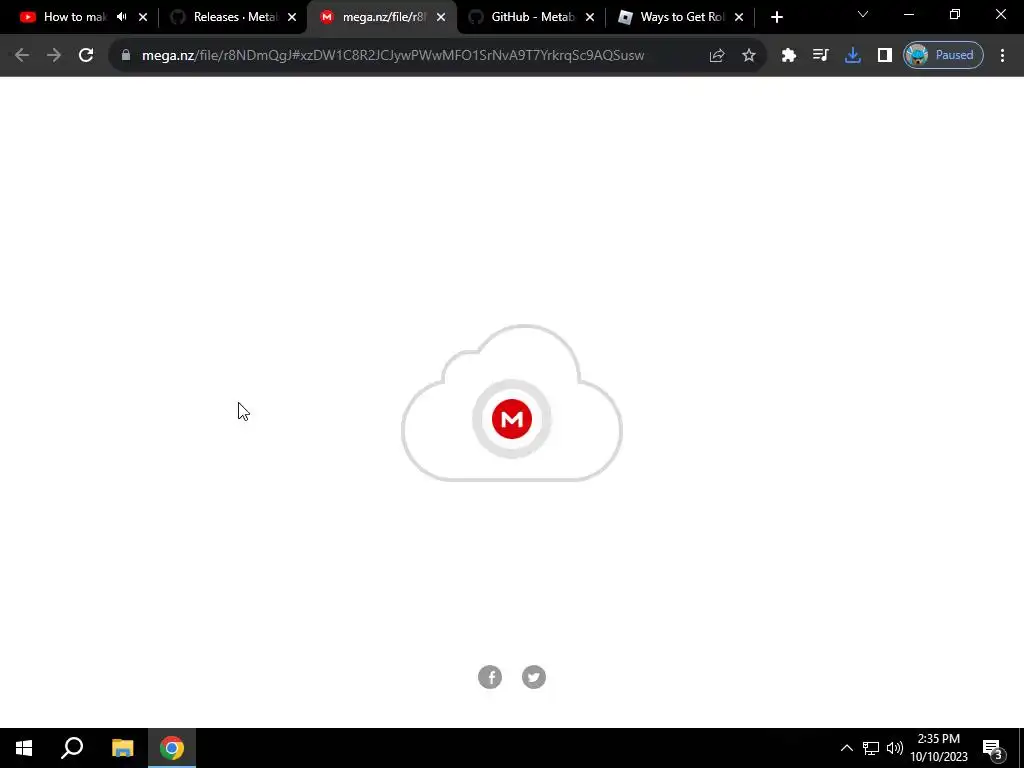Screen dimensions: 1024x768
Task: Restore down the Chrome window
Action: pyautogui.click(x=955, y=14)
